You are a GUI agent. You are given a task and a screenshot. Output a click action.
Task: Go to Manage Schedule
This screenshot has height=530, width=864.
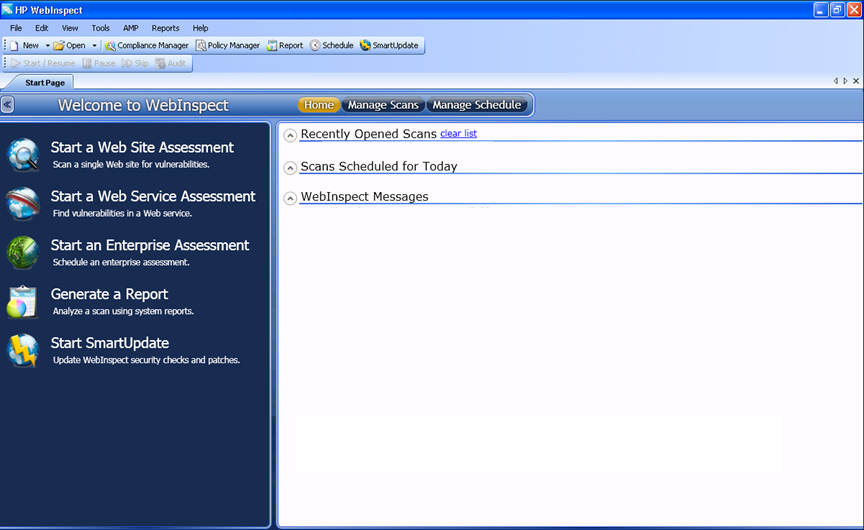pyautogui.click(x=477, y=105)
